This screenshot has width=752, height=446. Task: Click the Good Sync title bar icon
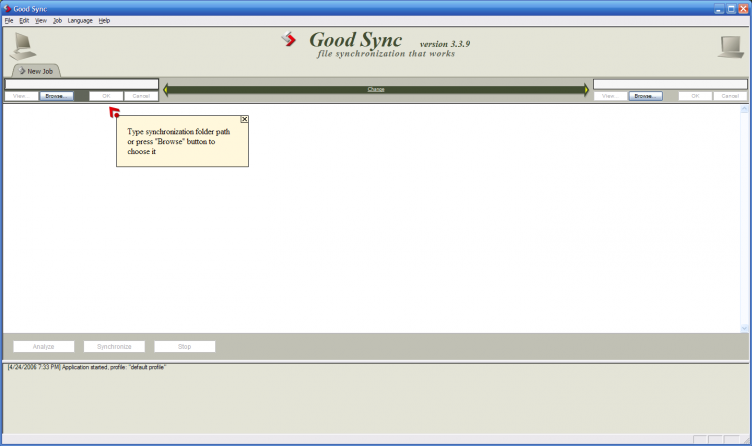pos(7,8)
